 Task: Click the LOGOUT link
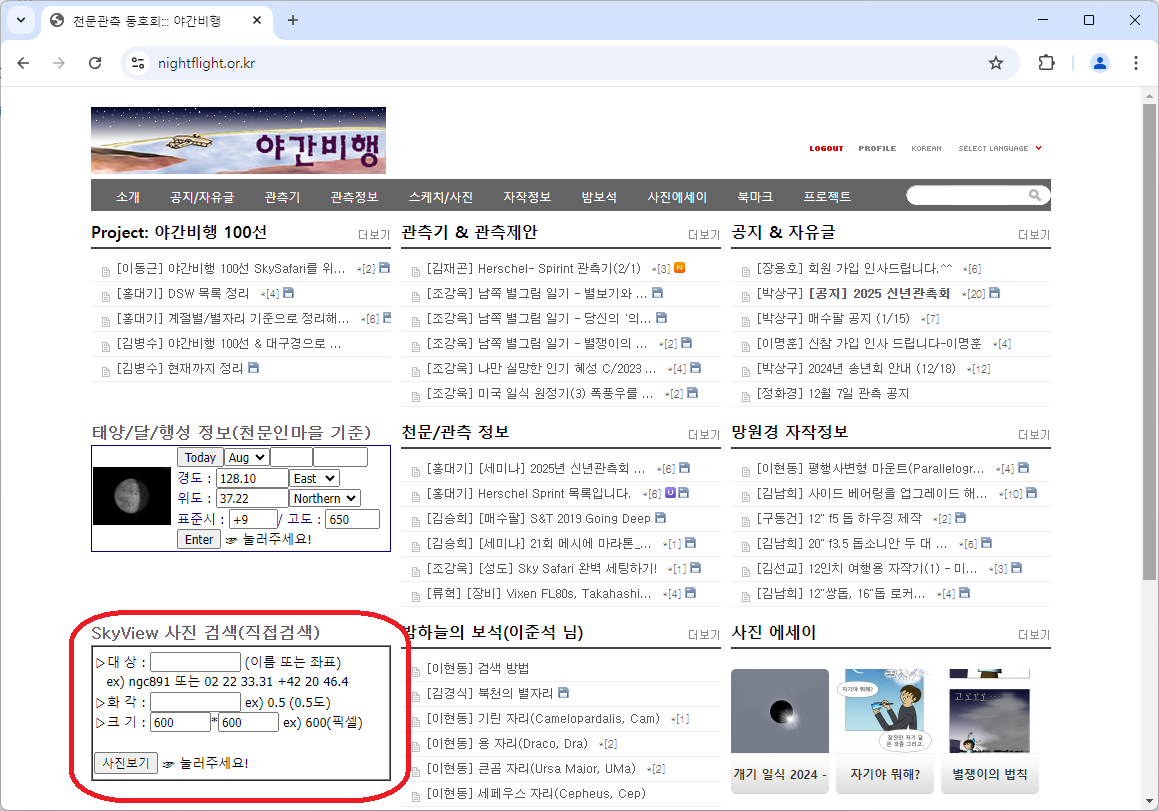pyautogui.click(x=826, y=149)
